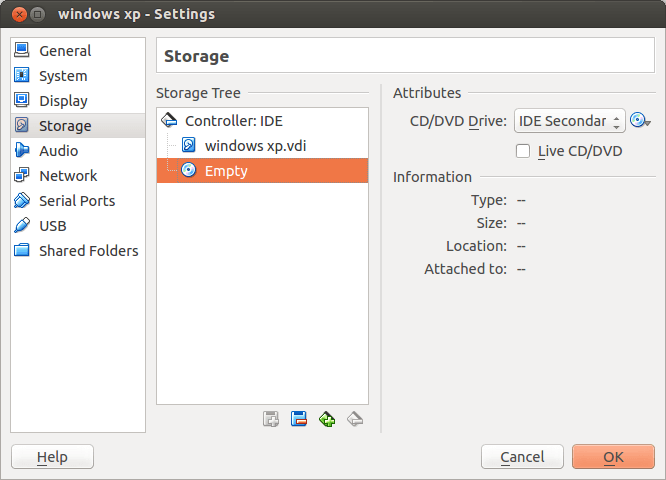Click the USB plug icon in sidebar
The height and width of the screenshot is (480, 666).
[x=22, y=225]
